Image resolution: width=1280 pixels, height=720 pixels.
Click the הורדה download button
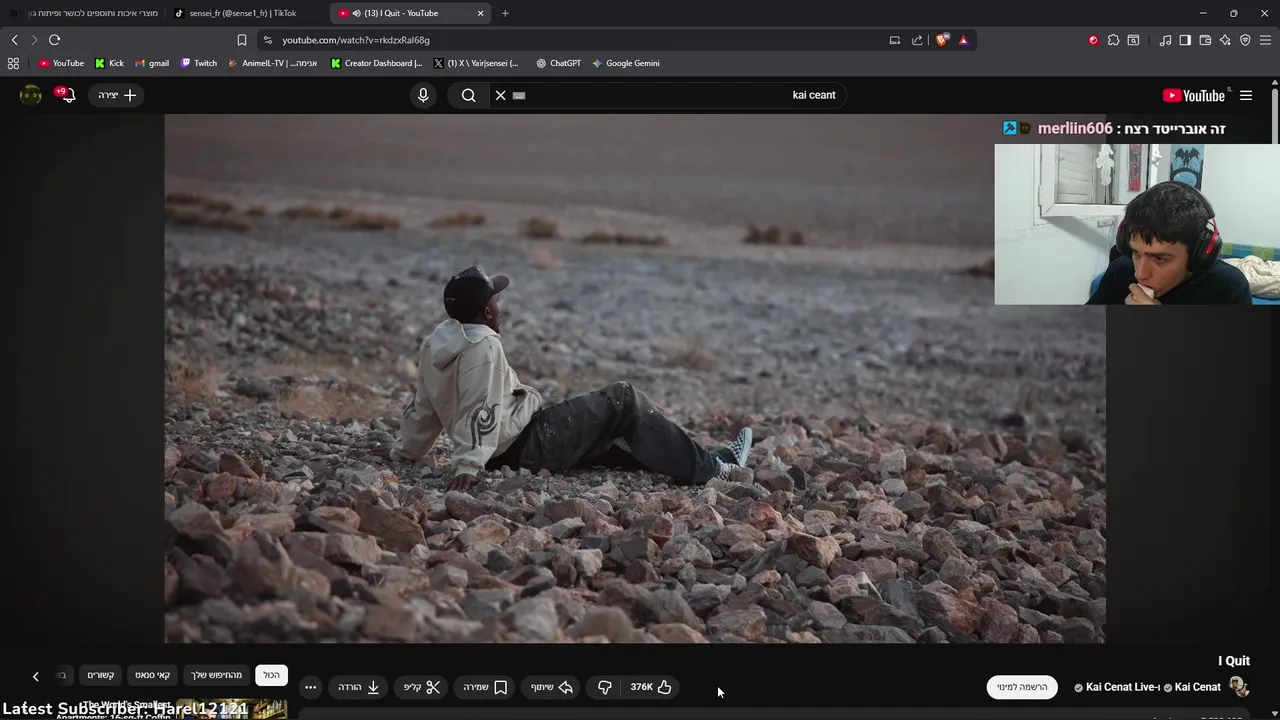click(358, 687)
